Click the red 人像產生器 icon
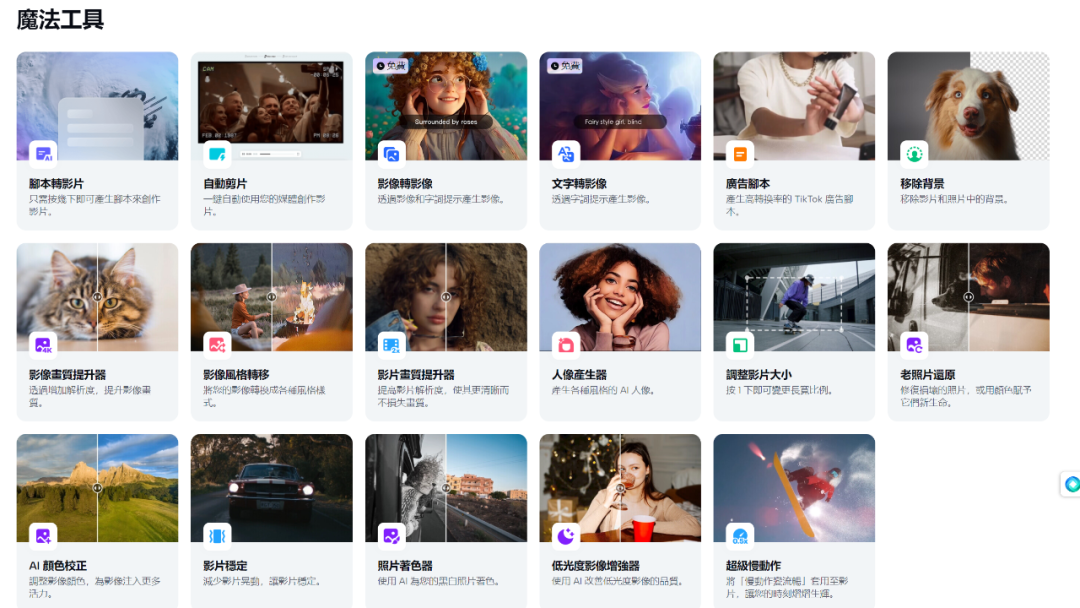Screen dimensions: 1080x608 pyautogui.click(x=565, y=344)
